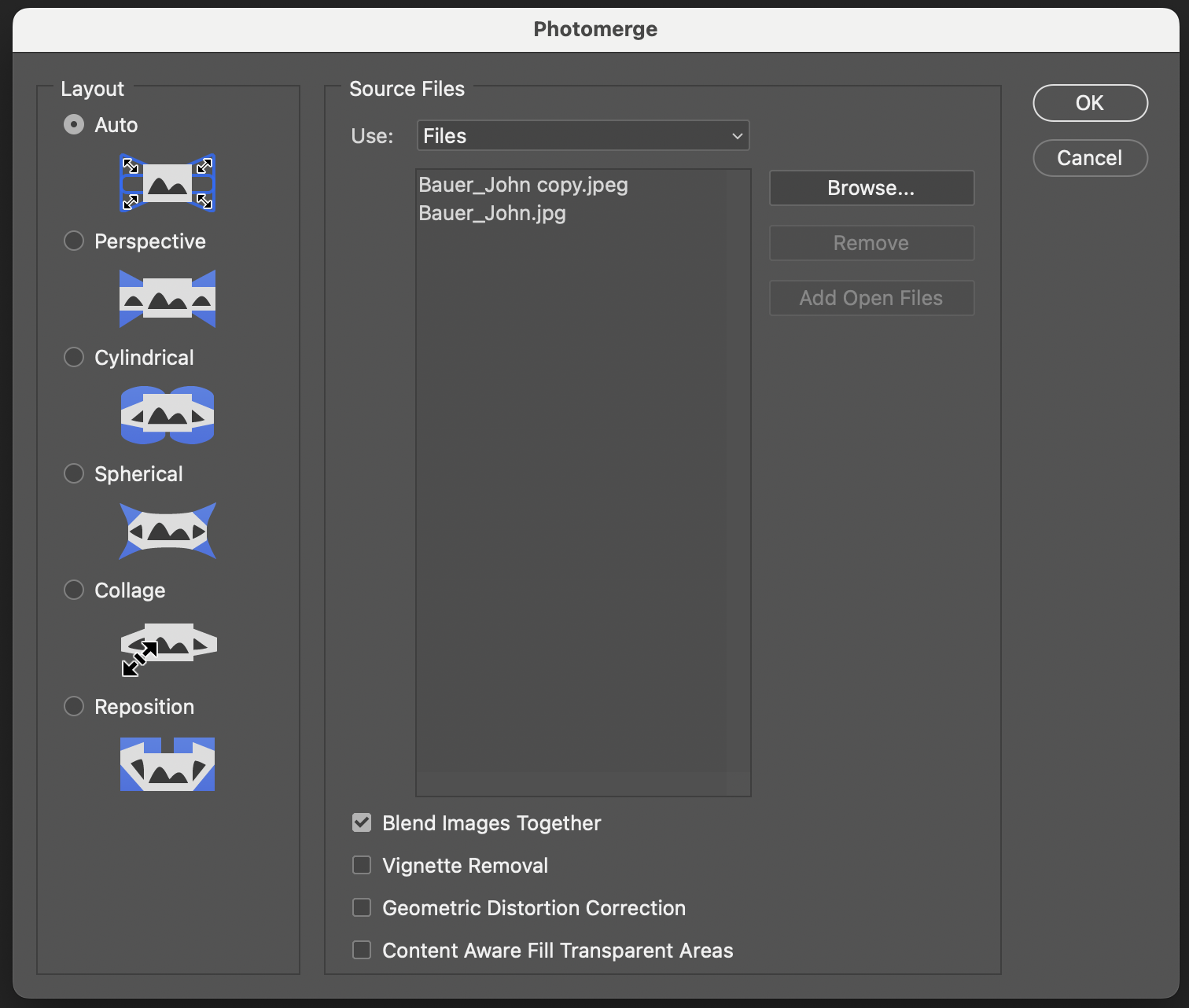The width and height of the screenshot is (1189, 1008).
Task: Dismiss dialog with Cancel button
Action: [1090, 158]
